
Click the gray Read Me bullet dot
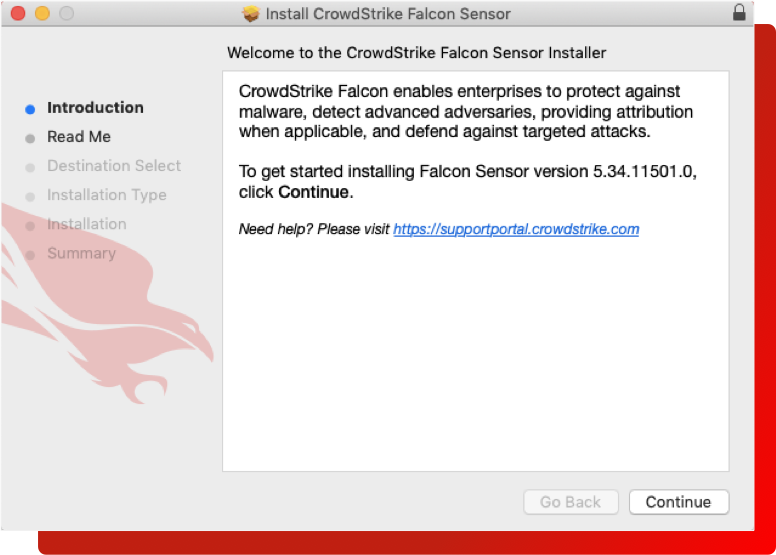click(30, 138)
